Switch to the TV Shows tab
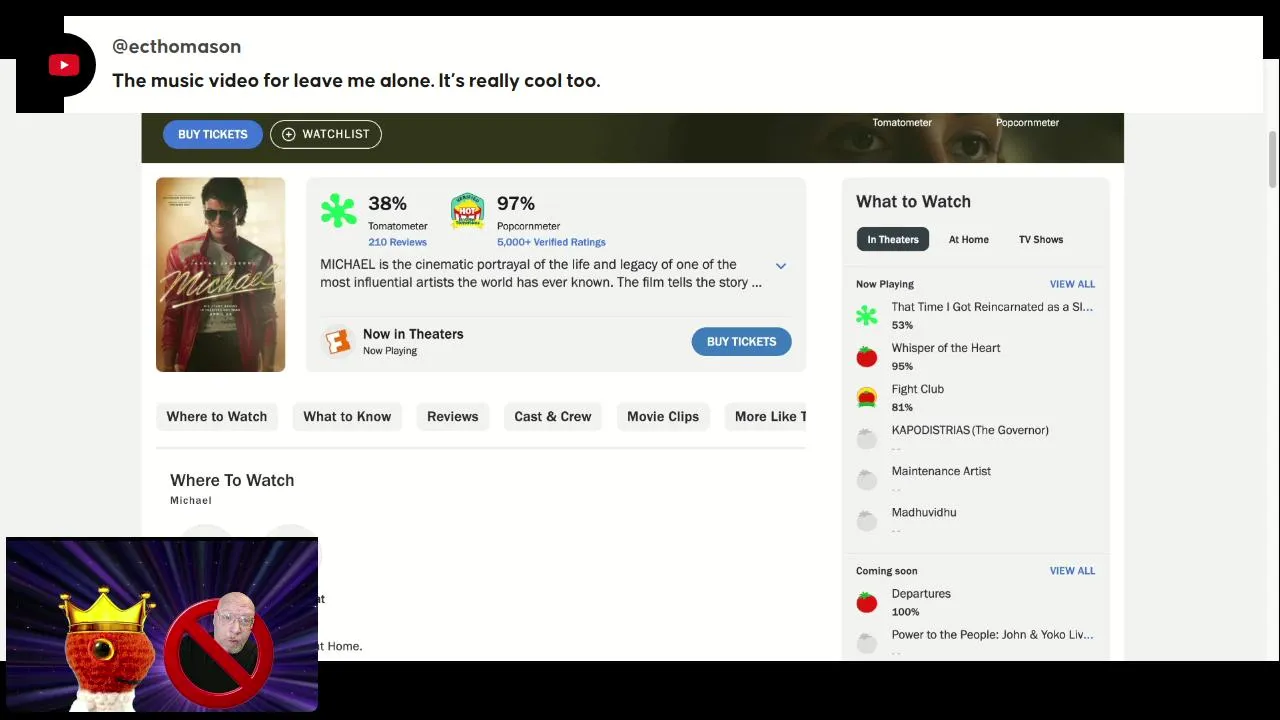The width and height of the screenshot is (1280, 720). coord(1041,239)
